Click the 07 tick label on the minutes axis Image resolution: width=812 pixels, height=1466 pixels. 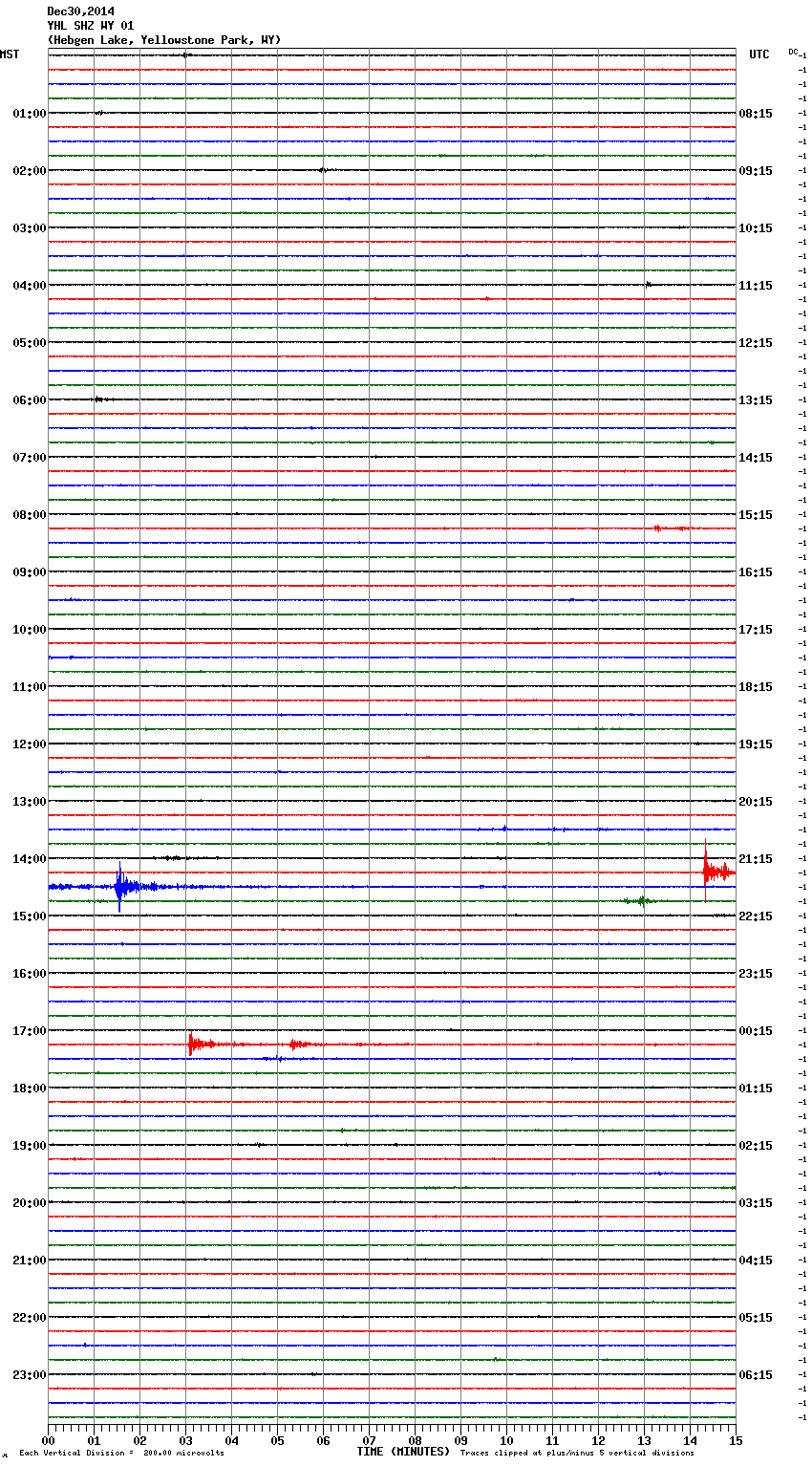click(x=369, y=1440)
